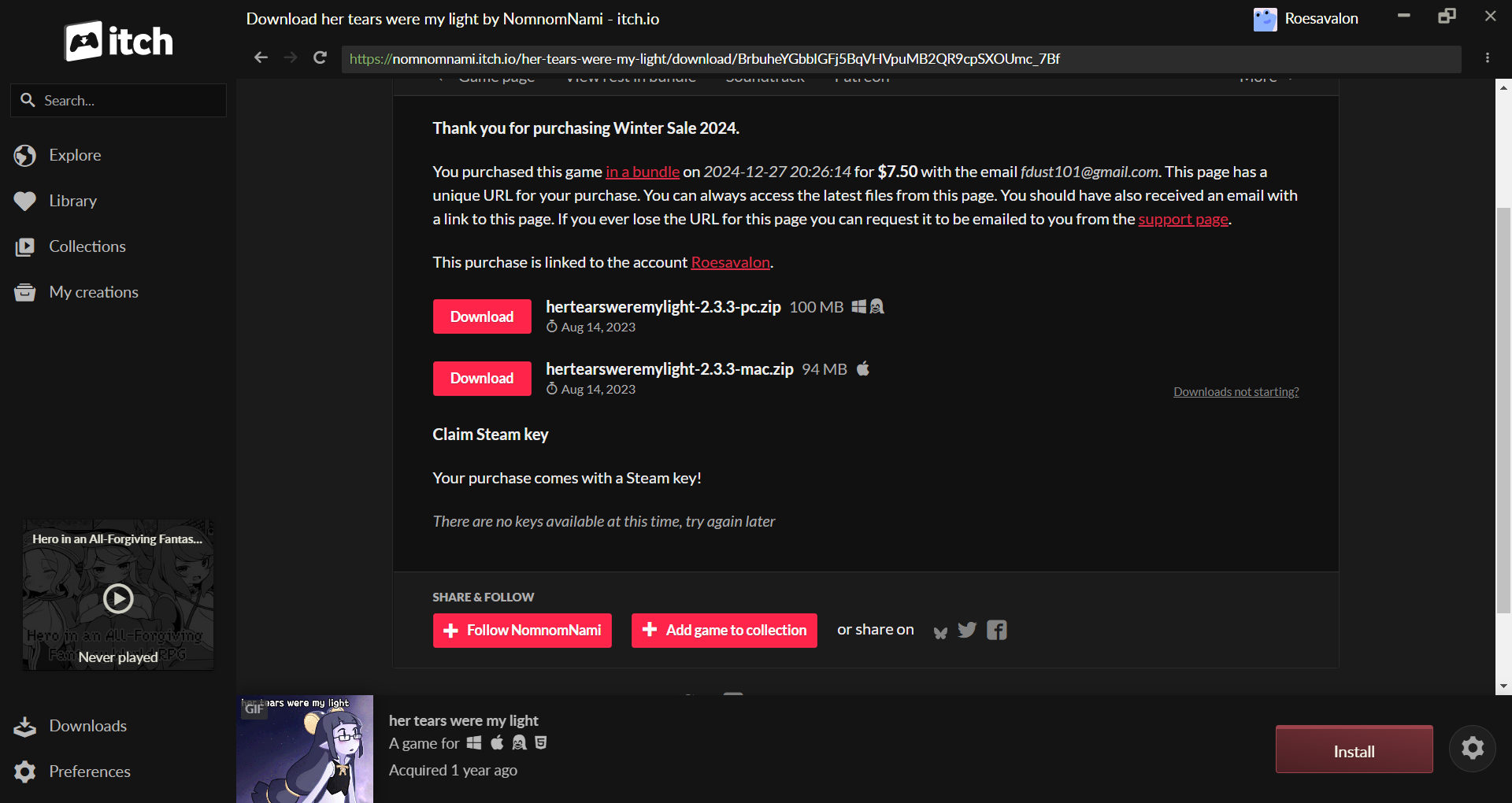1512x803 pixels.
Task: Open the Hero in an All-Forgiving Fantasy title
Action: pos(117,539)
